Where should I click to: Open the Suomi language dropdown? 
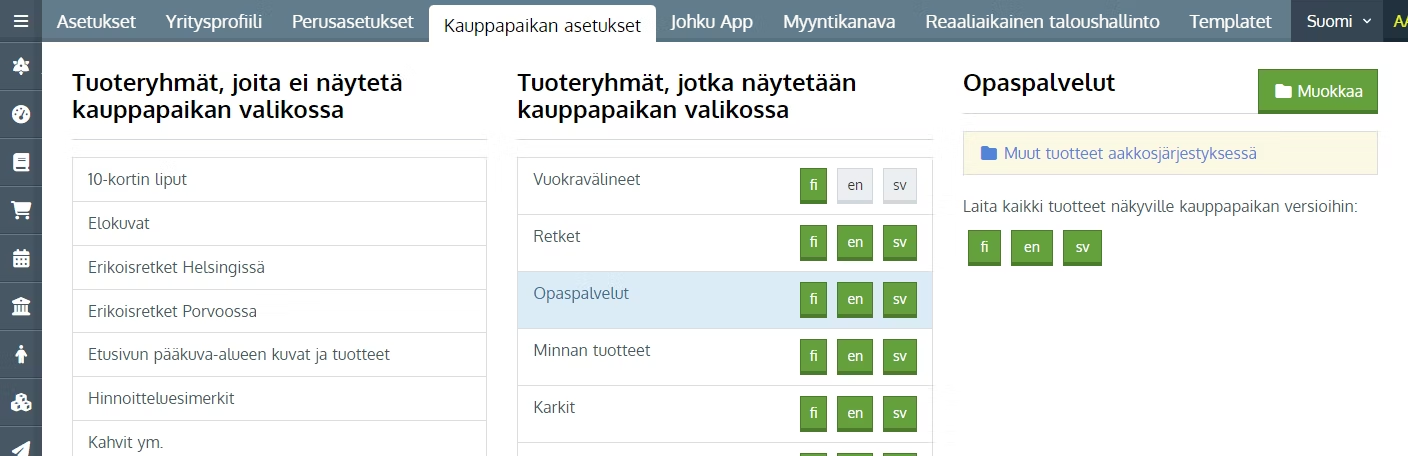click(x=1339, y=21)
